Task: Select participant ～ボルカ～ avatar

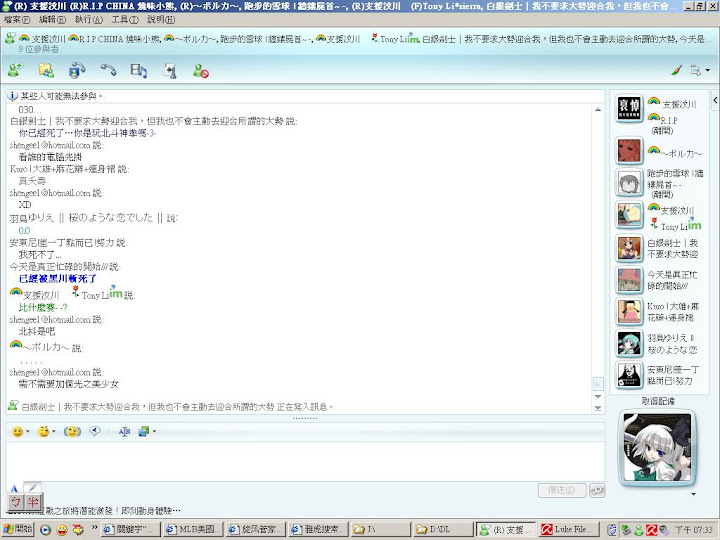Action: (629, 151)
